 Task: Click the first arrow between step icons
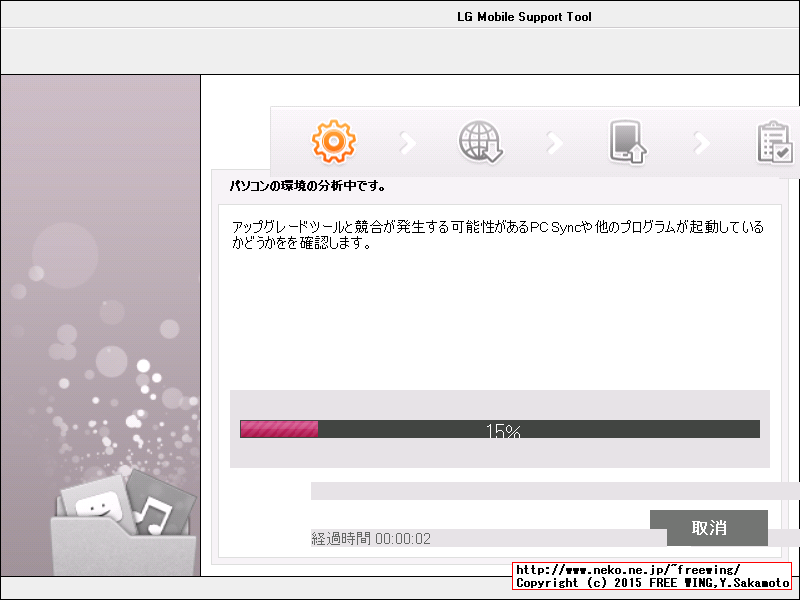(406, 143)
